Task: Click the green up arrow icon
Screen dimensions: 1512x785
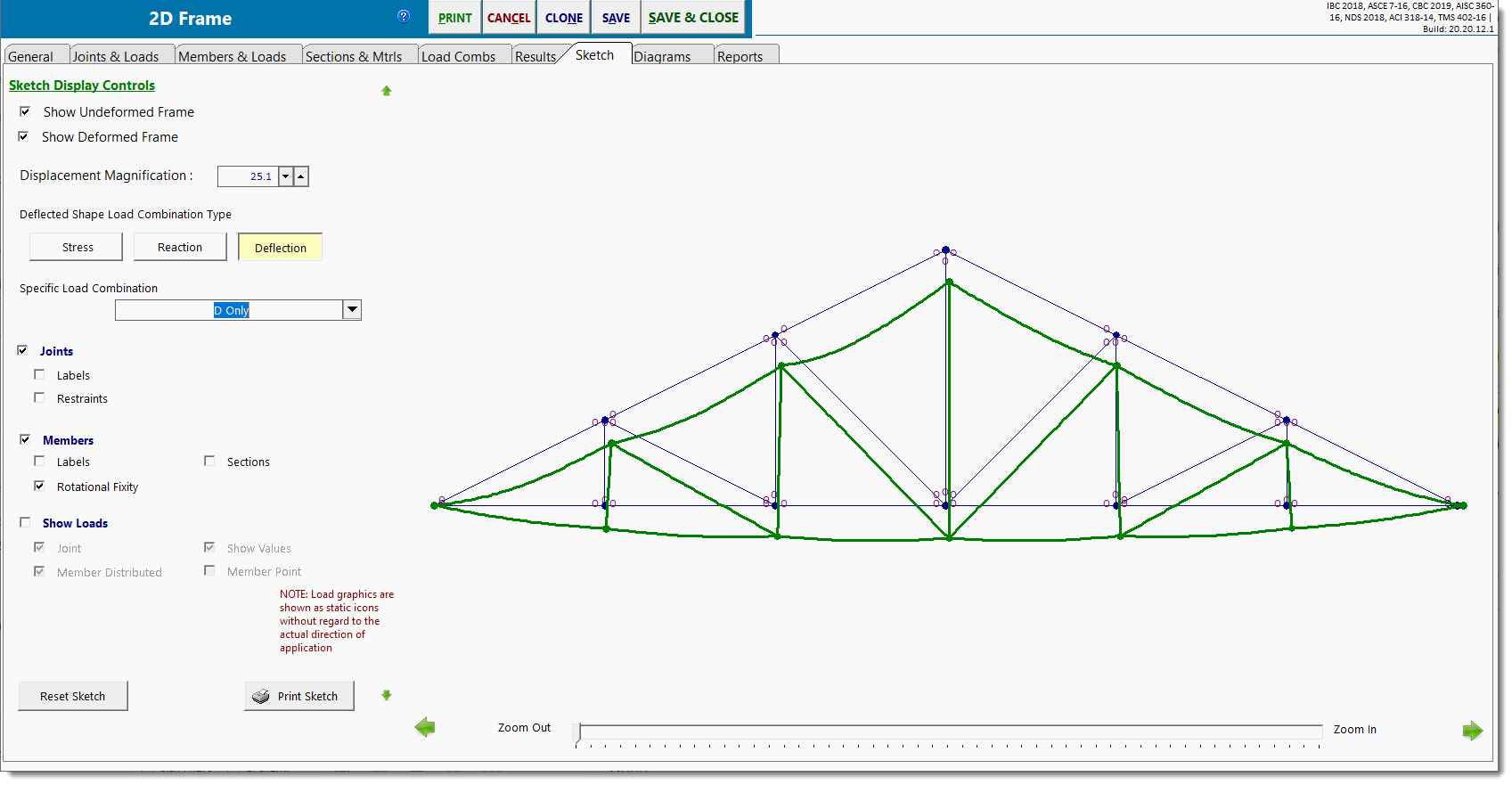Action: [387, 91]
